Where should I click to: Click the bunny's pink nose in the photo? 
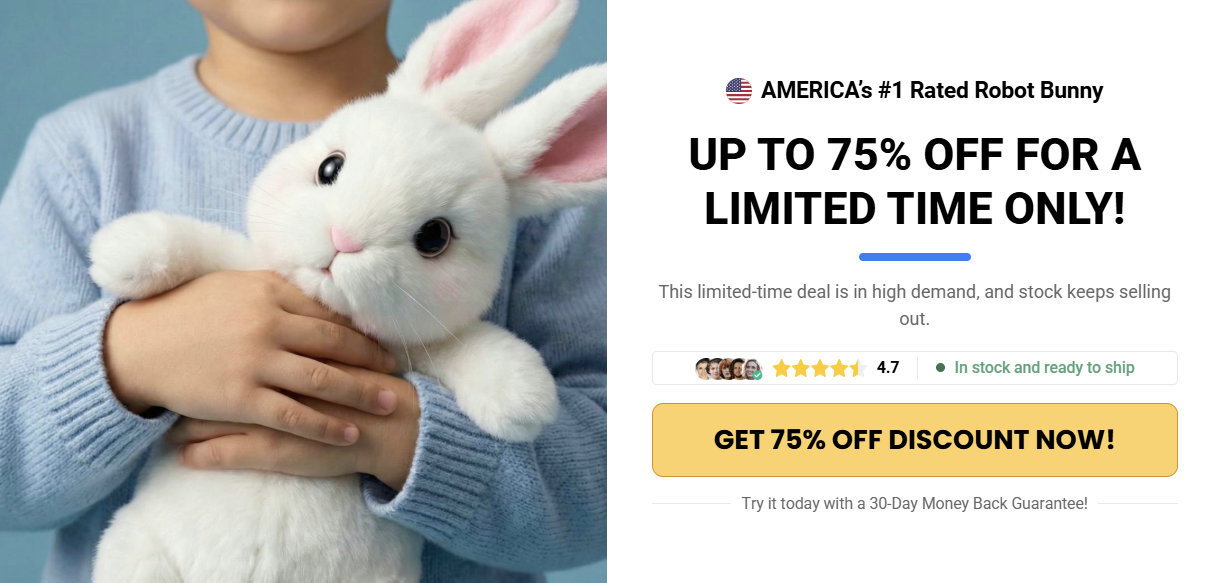click(x=346, y=240)
